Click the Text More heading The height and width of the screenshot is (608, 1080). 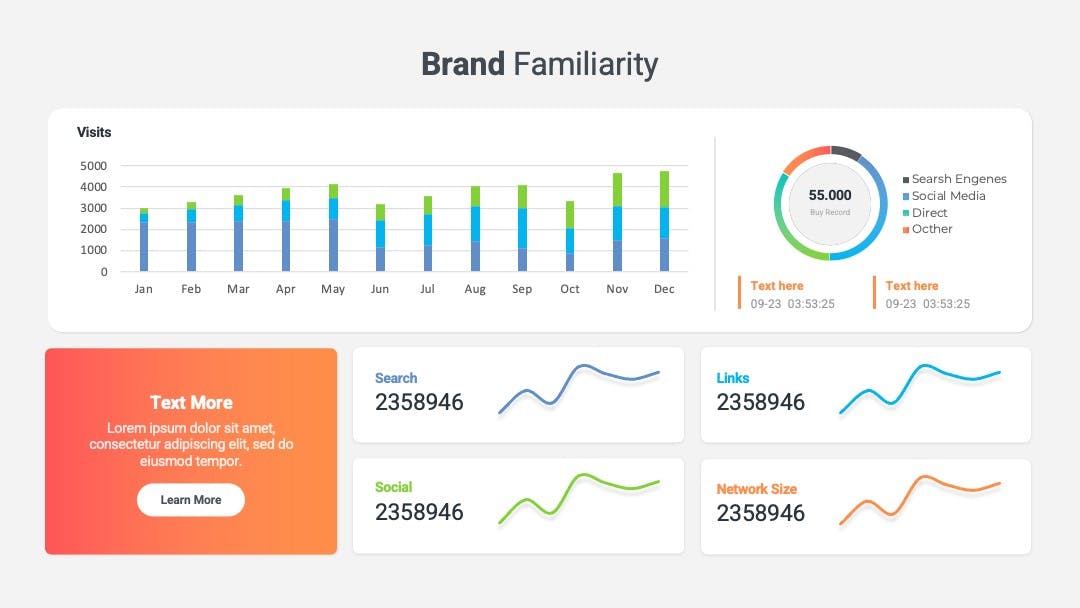tap(190, 402)
